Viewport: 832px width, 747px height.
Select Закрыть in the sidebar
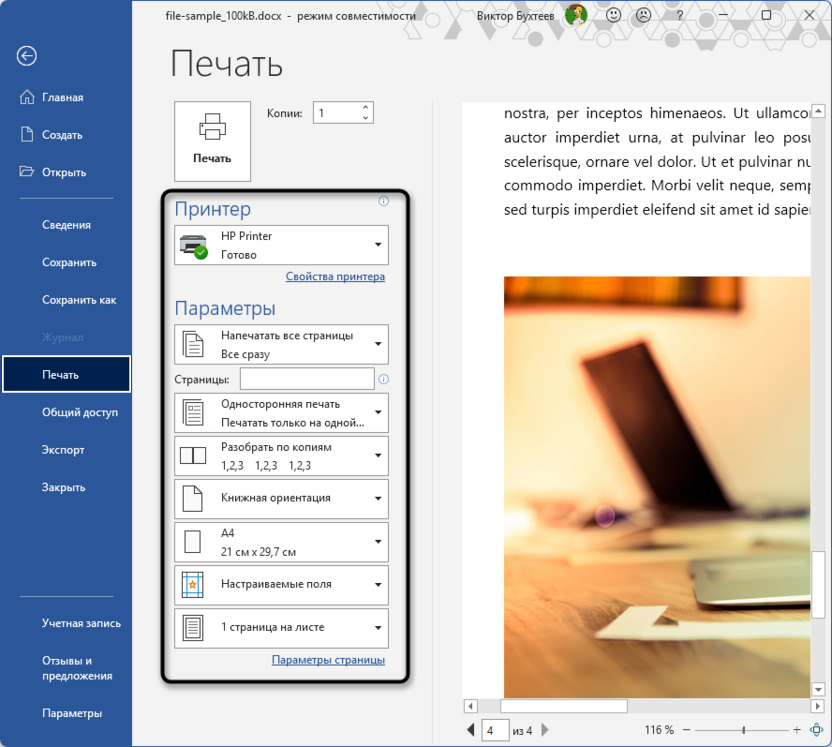66,487
